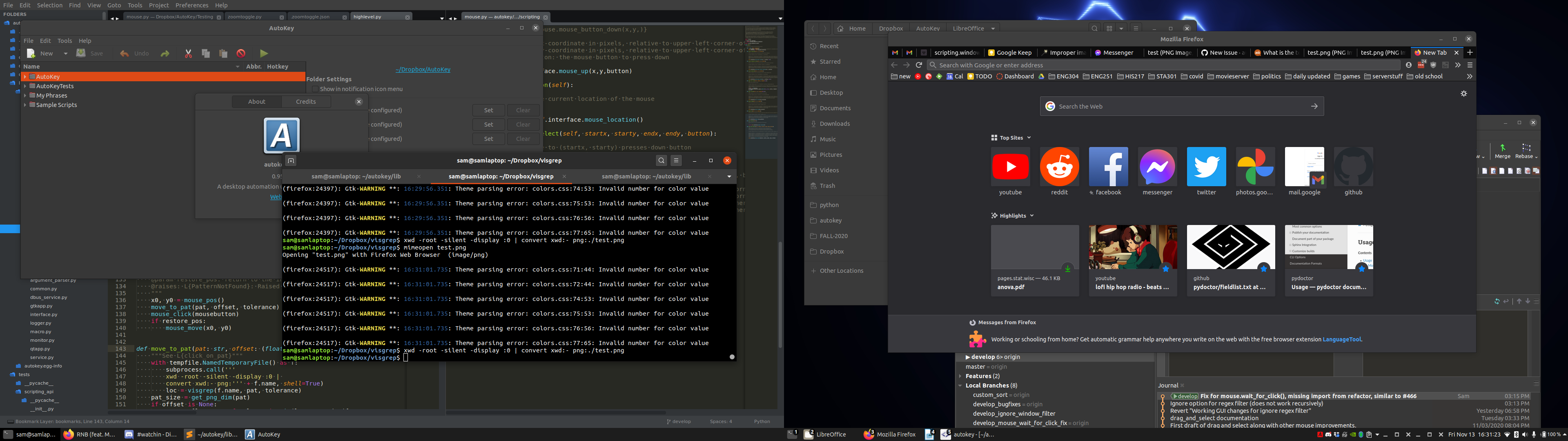This screenshot has width=1568, height=441.
Task: Click the Undo icon in AutoKey's toolbar
Action: (x=125, y=53)
